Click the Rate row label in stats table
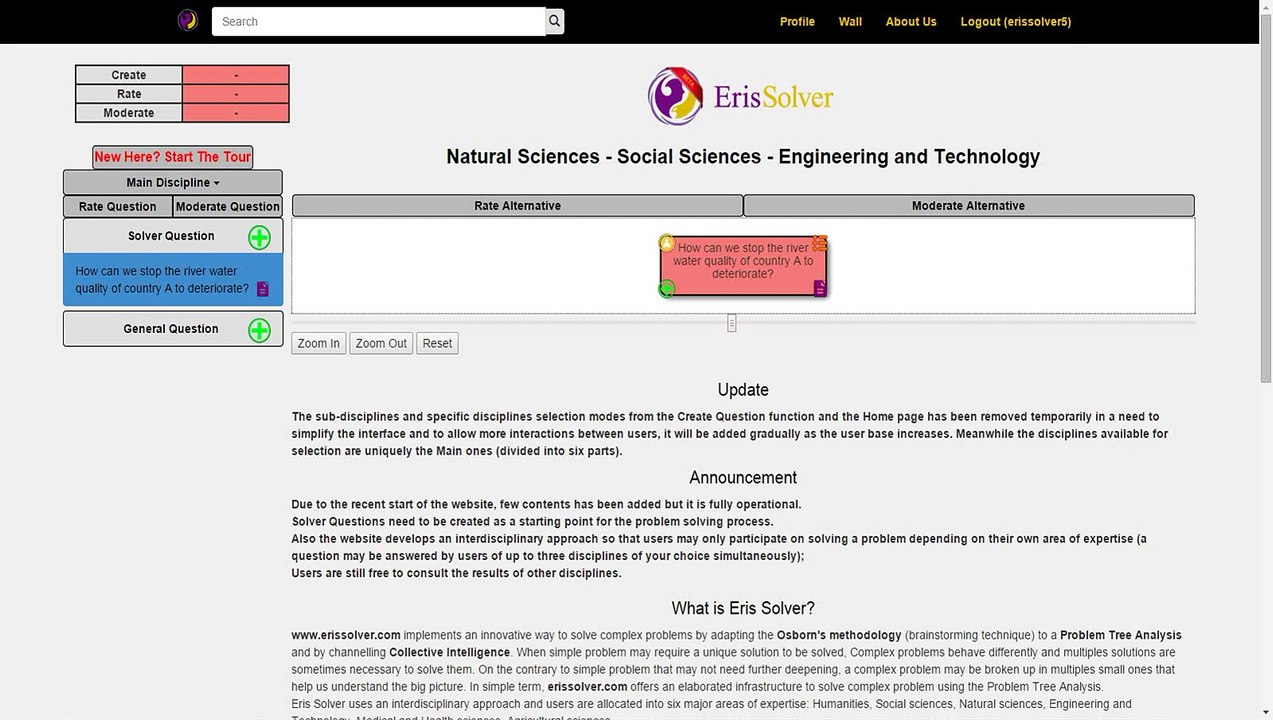 pos(129,94)
